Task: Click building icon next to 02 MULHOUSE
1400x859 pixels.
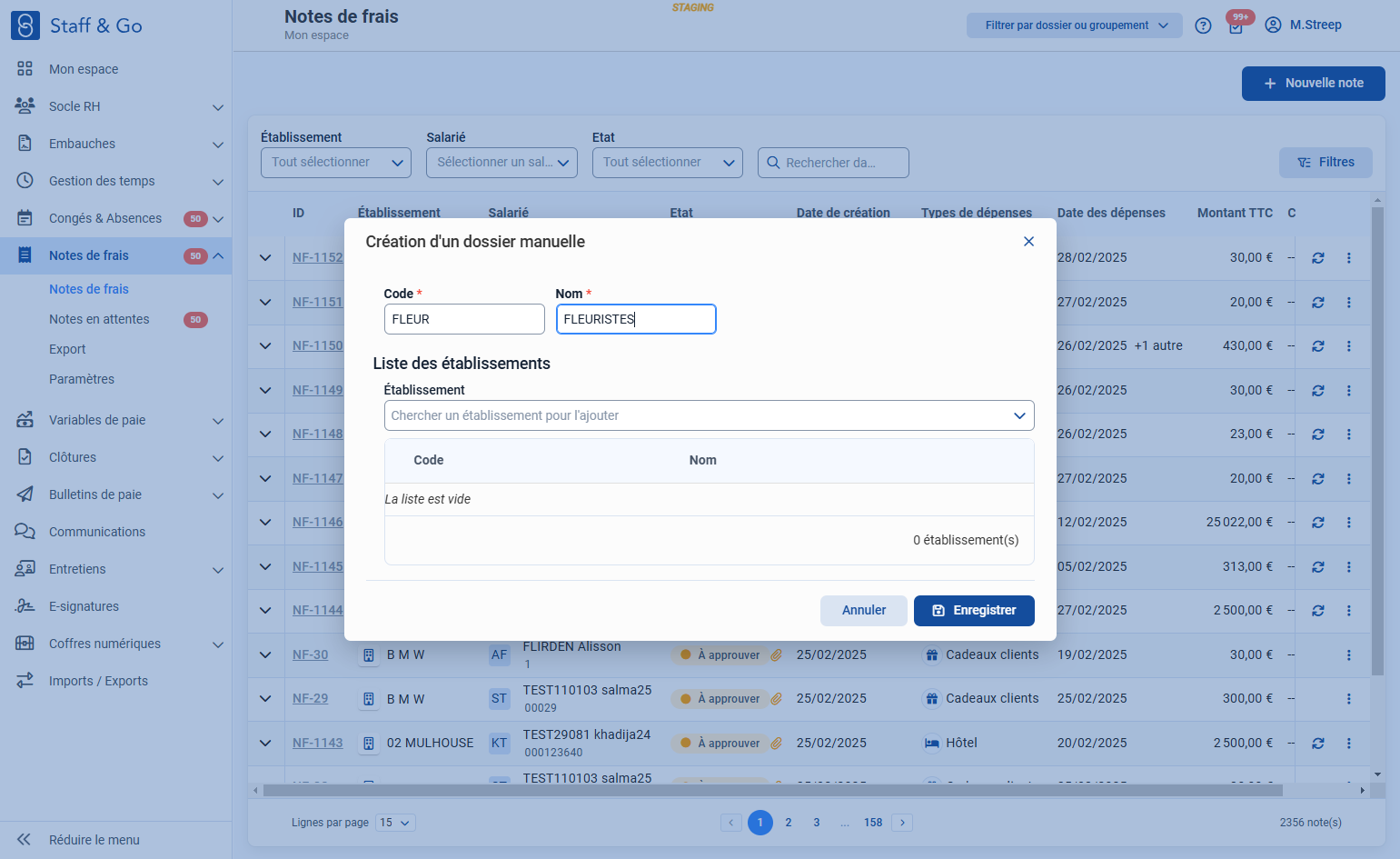Action: click(369, 744)
